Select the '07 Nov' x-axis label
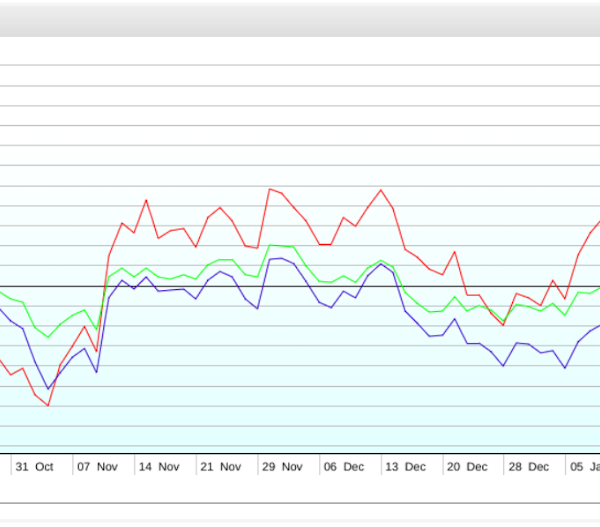The width and height of the screenshot is (600, 527). pos(98,466)
